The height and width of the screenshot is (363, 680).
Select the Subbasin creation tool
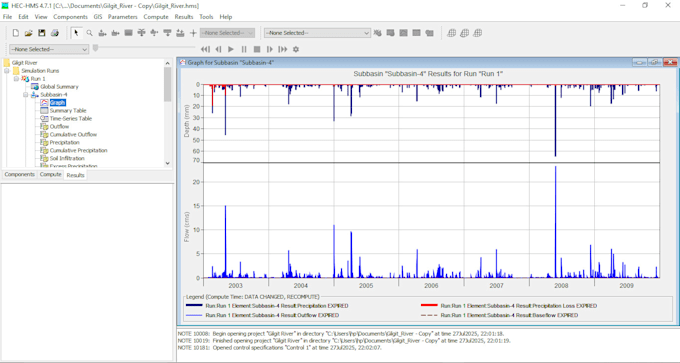click(x=102, y=33)
